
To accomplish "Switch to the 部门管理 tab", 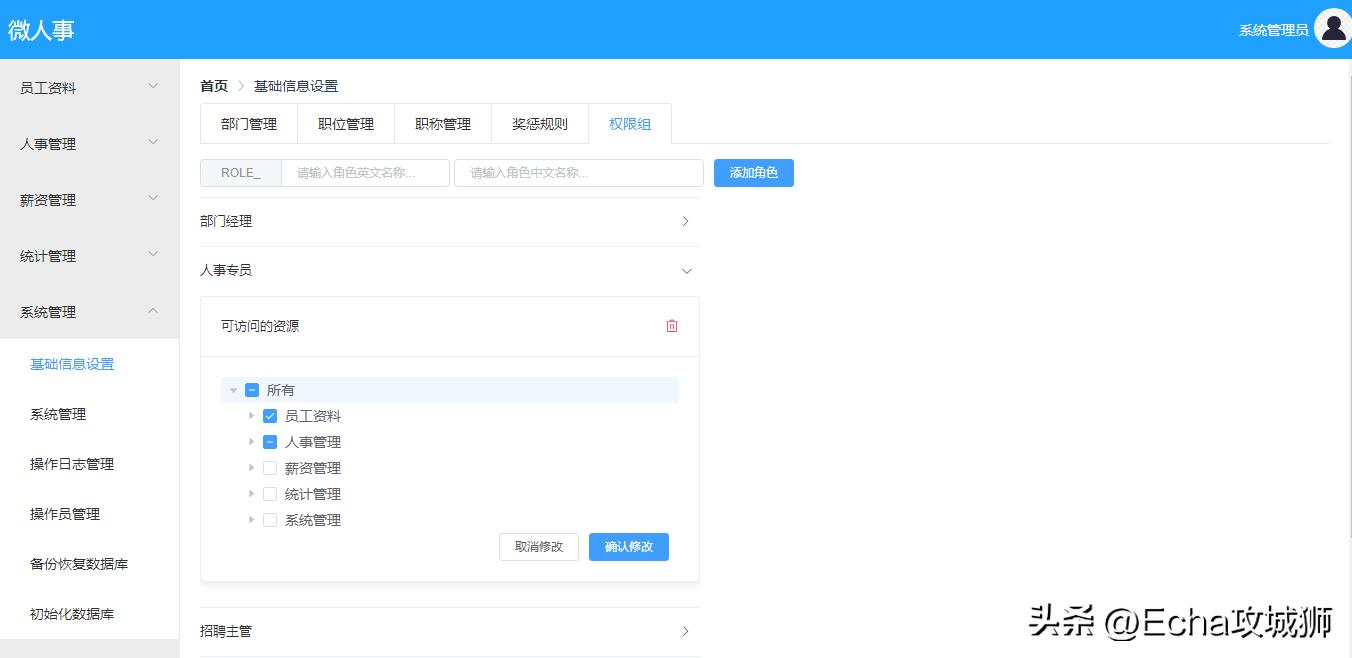I will tap(248, 123).
